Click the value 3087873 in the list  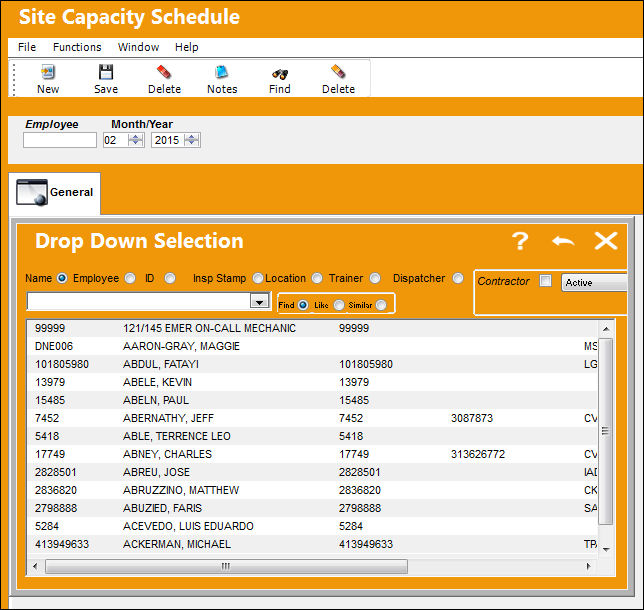[x=472, y=418]
